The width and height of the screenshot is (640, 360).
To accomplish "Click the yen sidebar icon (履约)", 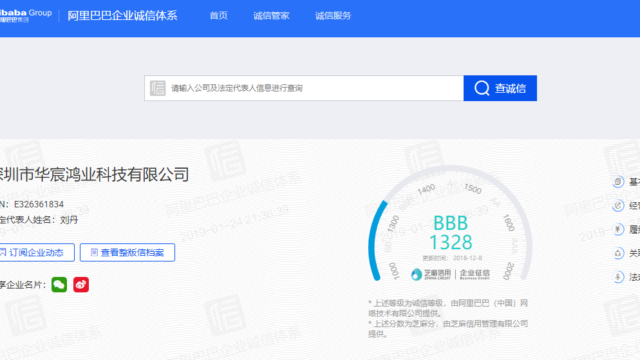I will (x=618, y=229).
